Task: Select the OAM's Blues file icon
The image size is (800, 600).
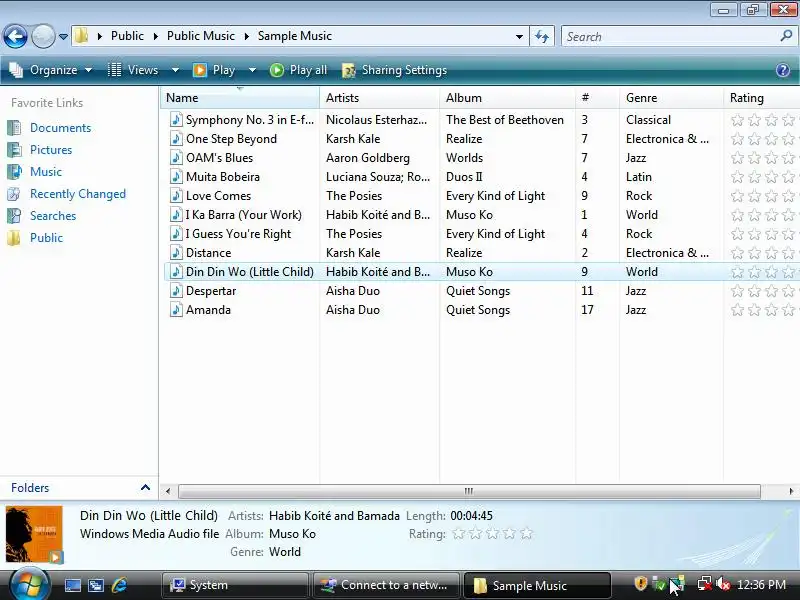Action: [176, 157]
